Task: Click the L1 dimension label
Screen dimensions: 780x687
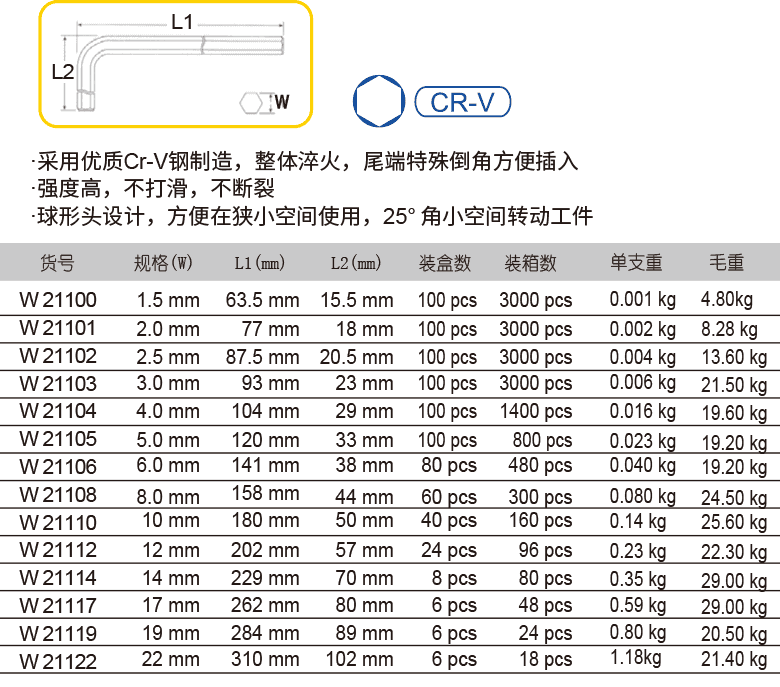Action: (x=182, y=22)
